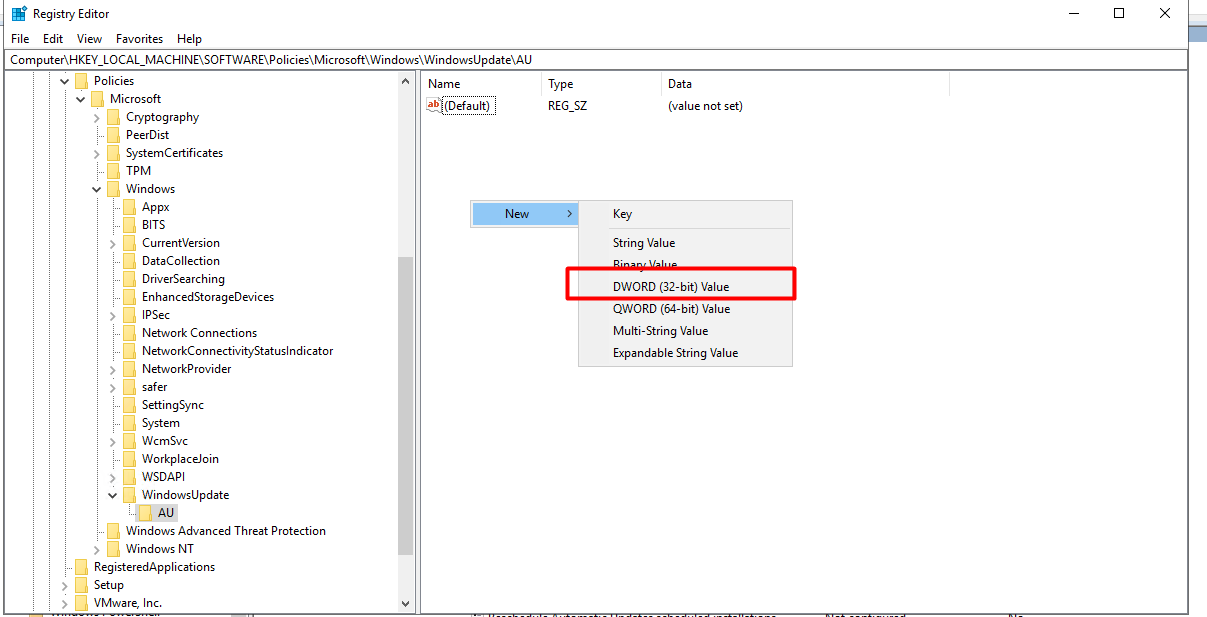
Task: Click the tree pane vertical scrollbar
Action: pos(405,400)
